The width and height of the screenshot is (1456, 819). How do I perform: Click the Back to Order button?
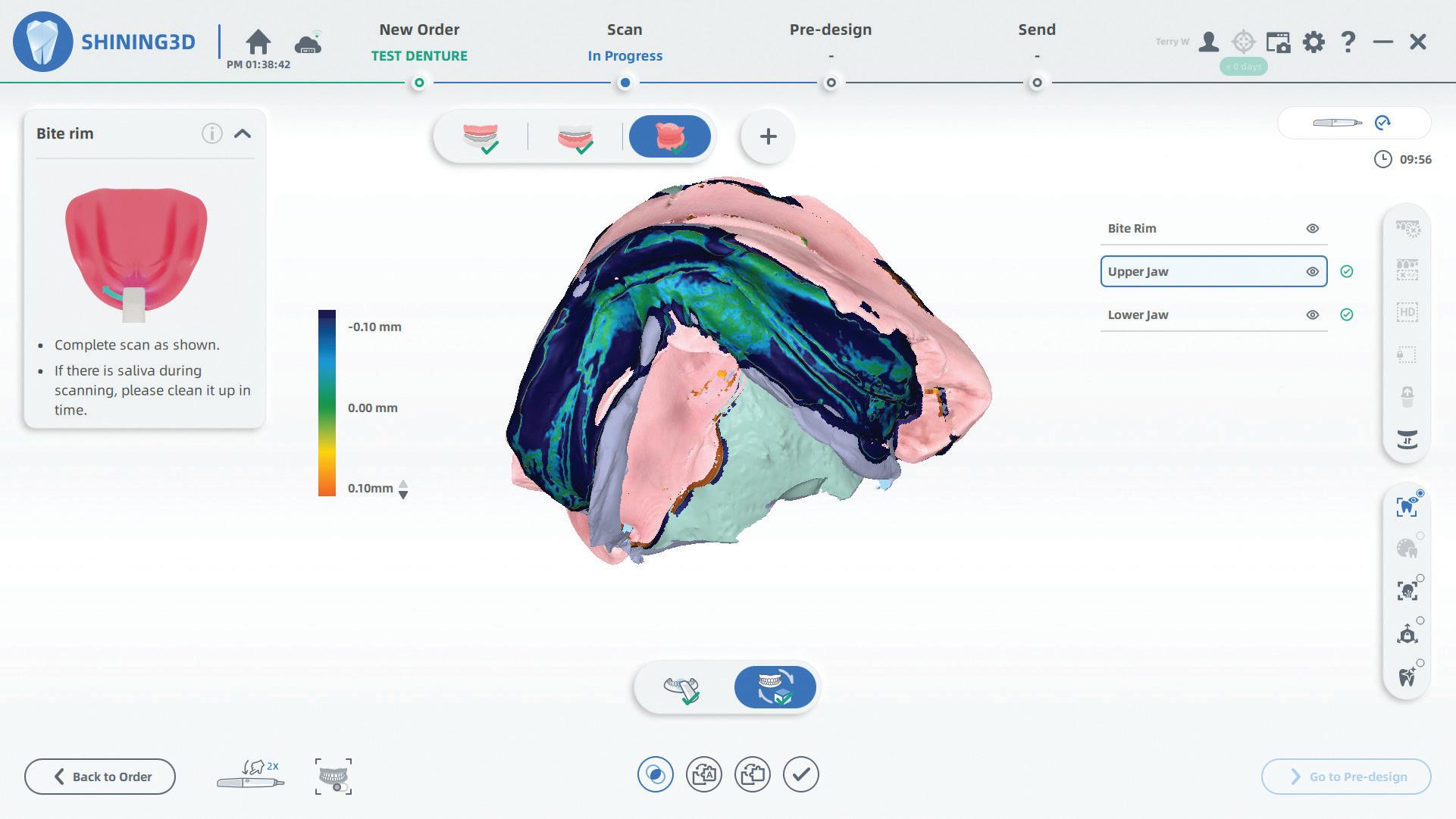100,777
